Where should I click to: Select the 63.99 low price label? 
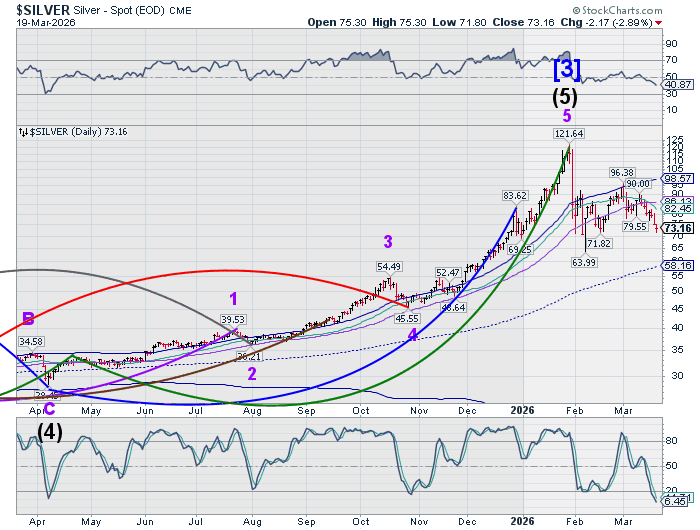583,262
